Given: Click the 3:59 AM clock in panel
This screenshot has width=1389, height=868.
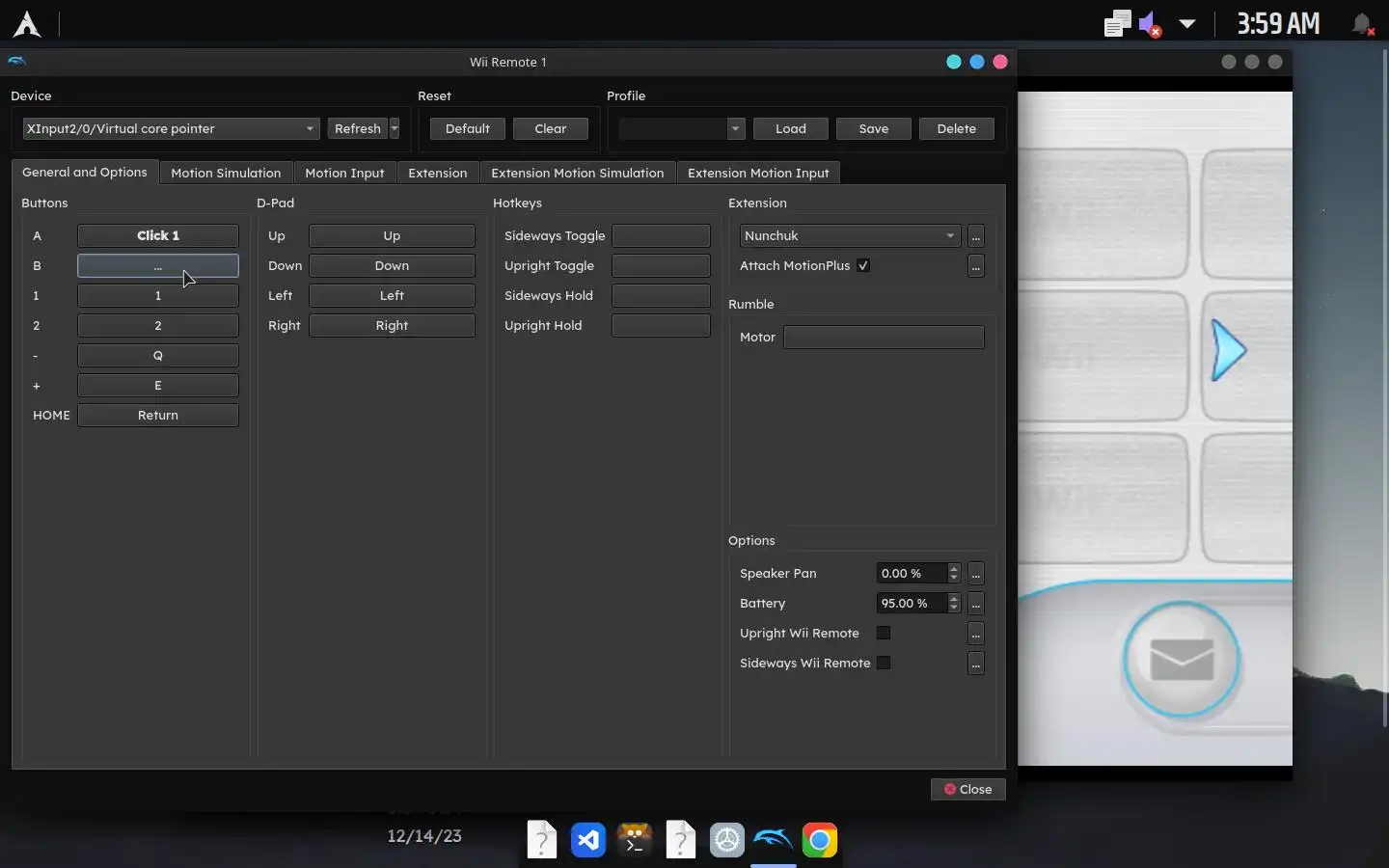Looking at the screenshot, I should pos(1278,24).
